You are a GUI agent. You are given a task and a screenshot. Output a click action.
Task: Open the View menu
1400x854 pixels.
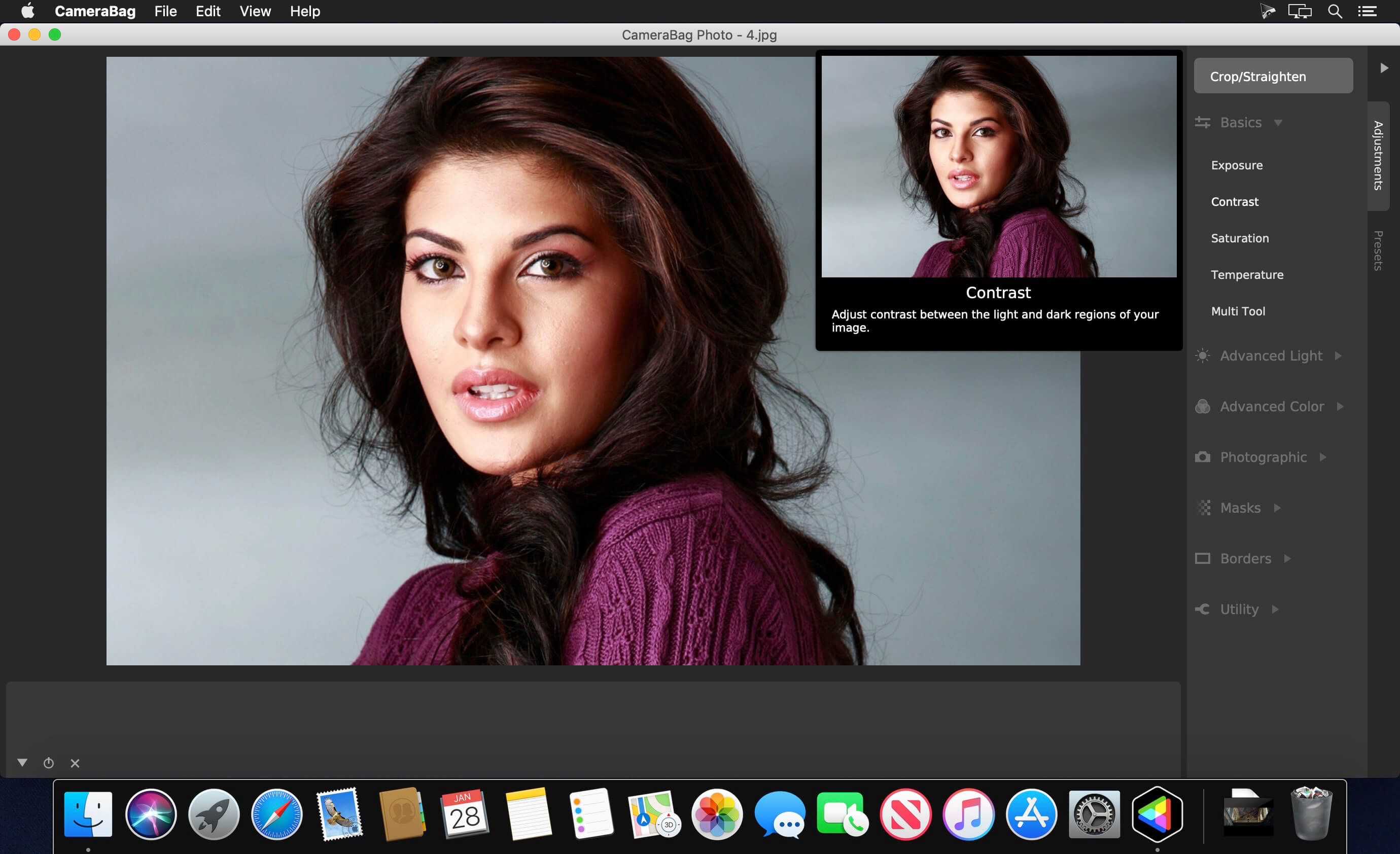coord(255,11)
